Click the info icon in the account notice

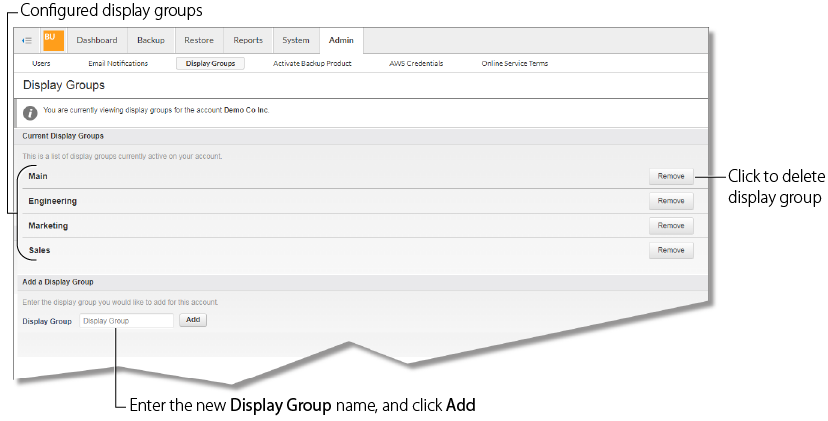[x=30, y=111]
